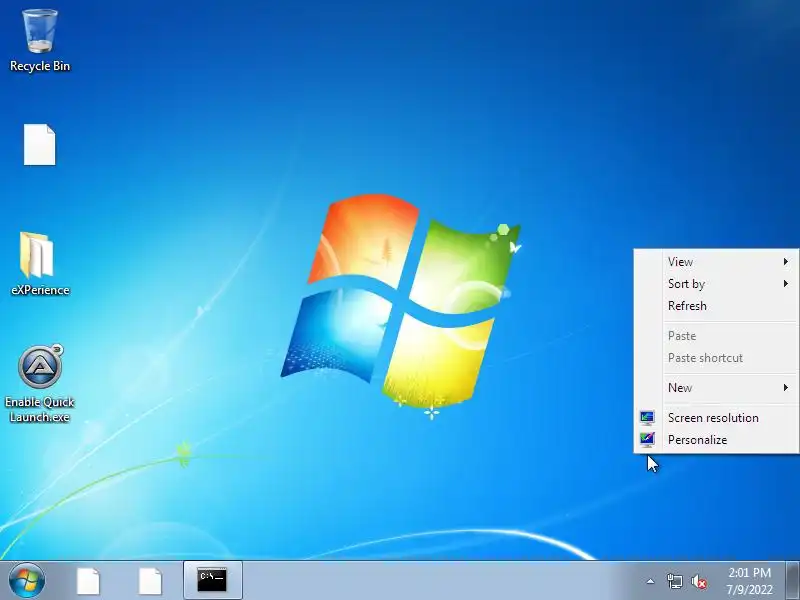The width and height of the screenshot is (800, 600).
Task: Show hidden tray icons arrow
Action: (650, 581)
